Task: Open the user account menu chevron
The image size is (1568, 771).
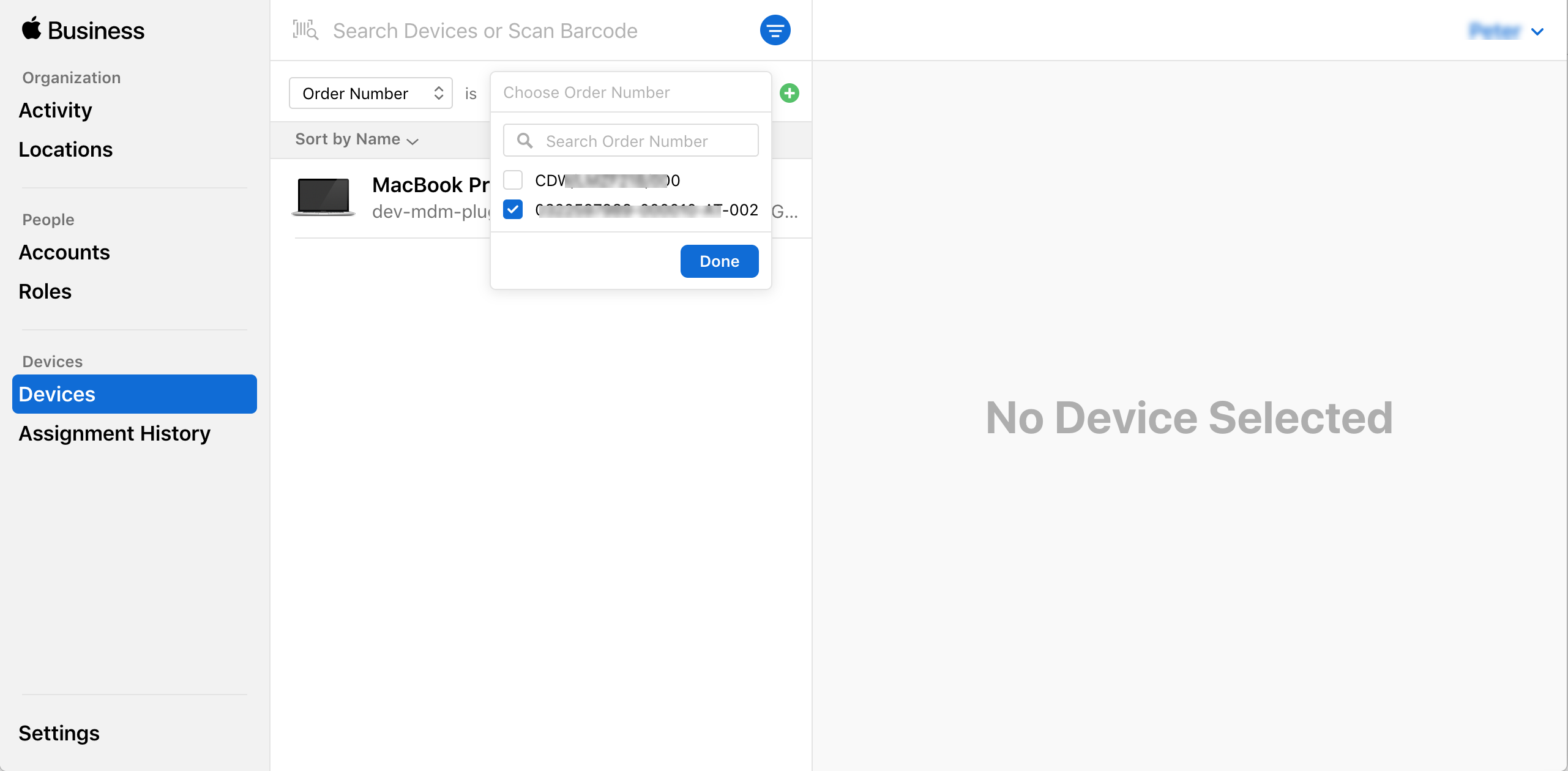Action: [1537, 31]
